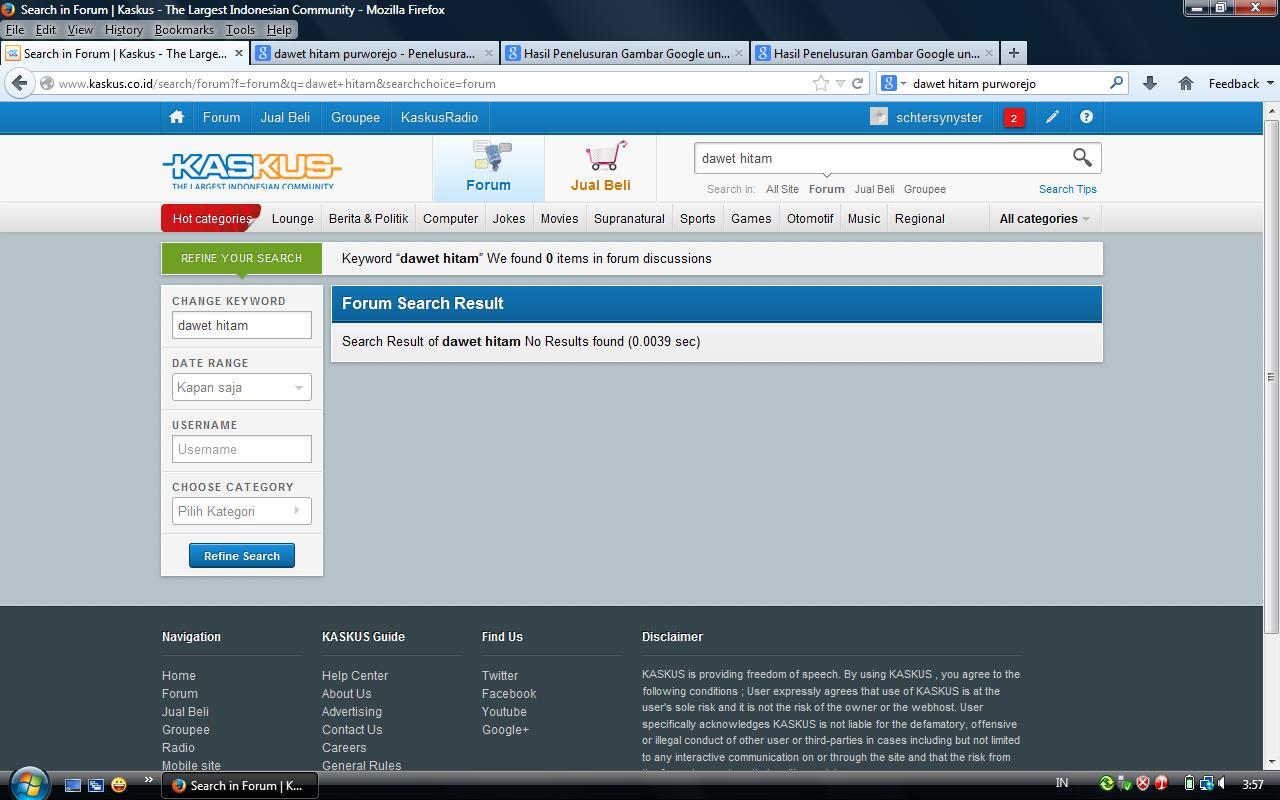The height and width of the screenshot is (800, 1280).
Task: Click the Kaskus search magnifier button
Action: pyautogui.click(x=1082, y=158)
